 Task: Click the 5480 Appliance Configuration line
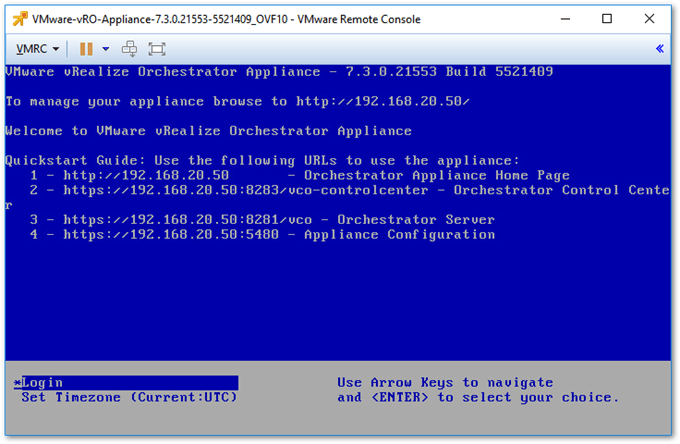(x=262, y=235)
